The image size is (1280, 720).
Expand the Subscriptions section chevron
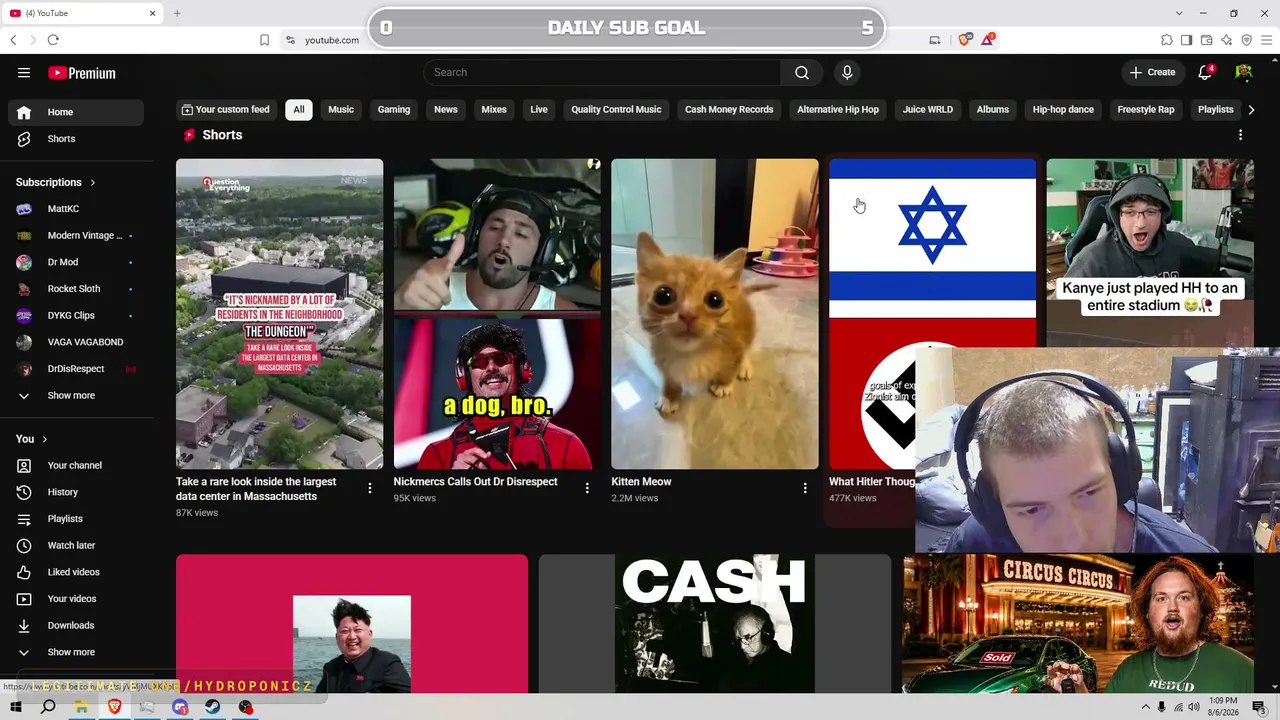[93, 182]
